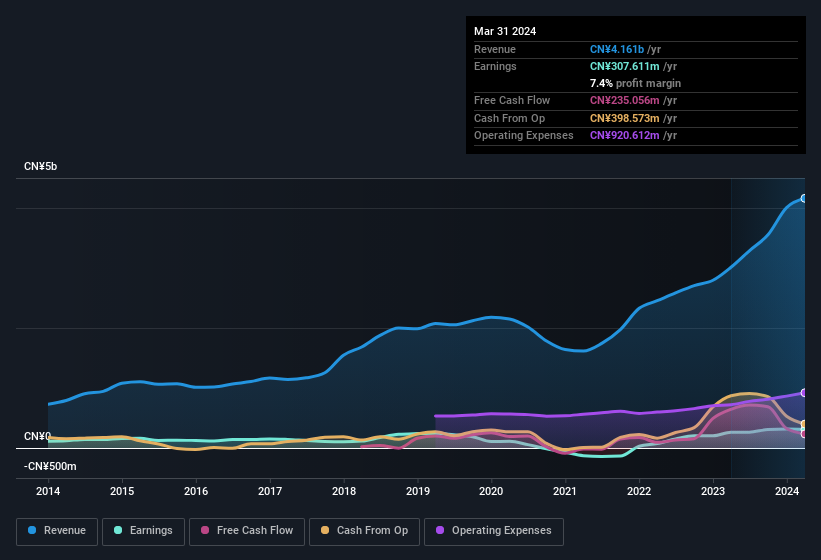
Task: Click the CN¥398.573m cash from op value
Action: pyautogui.click(x=625, y=118)
